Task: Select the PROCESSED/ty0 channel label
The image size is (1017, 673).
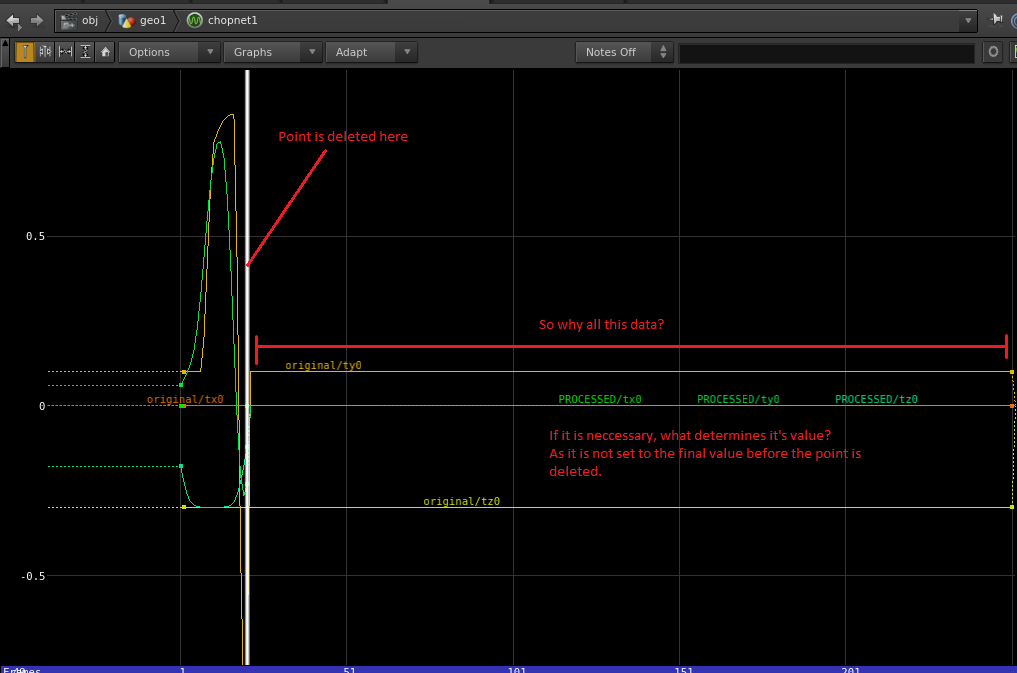Action: [x=738, y=399]
